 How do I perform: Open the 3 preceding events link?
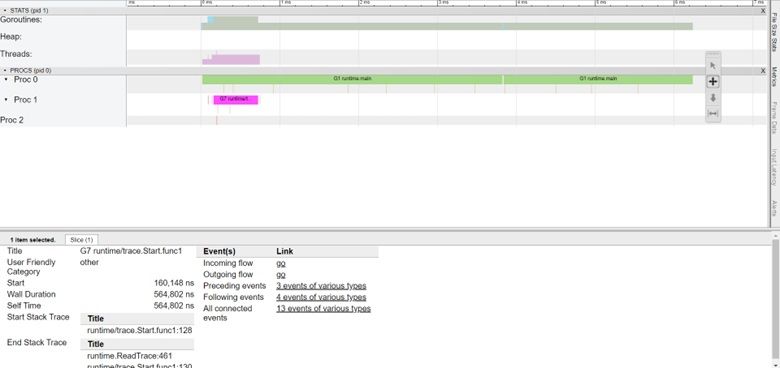click(x=321, y=286)
